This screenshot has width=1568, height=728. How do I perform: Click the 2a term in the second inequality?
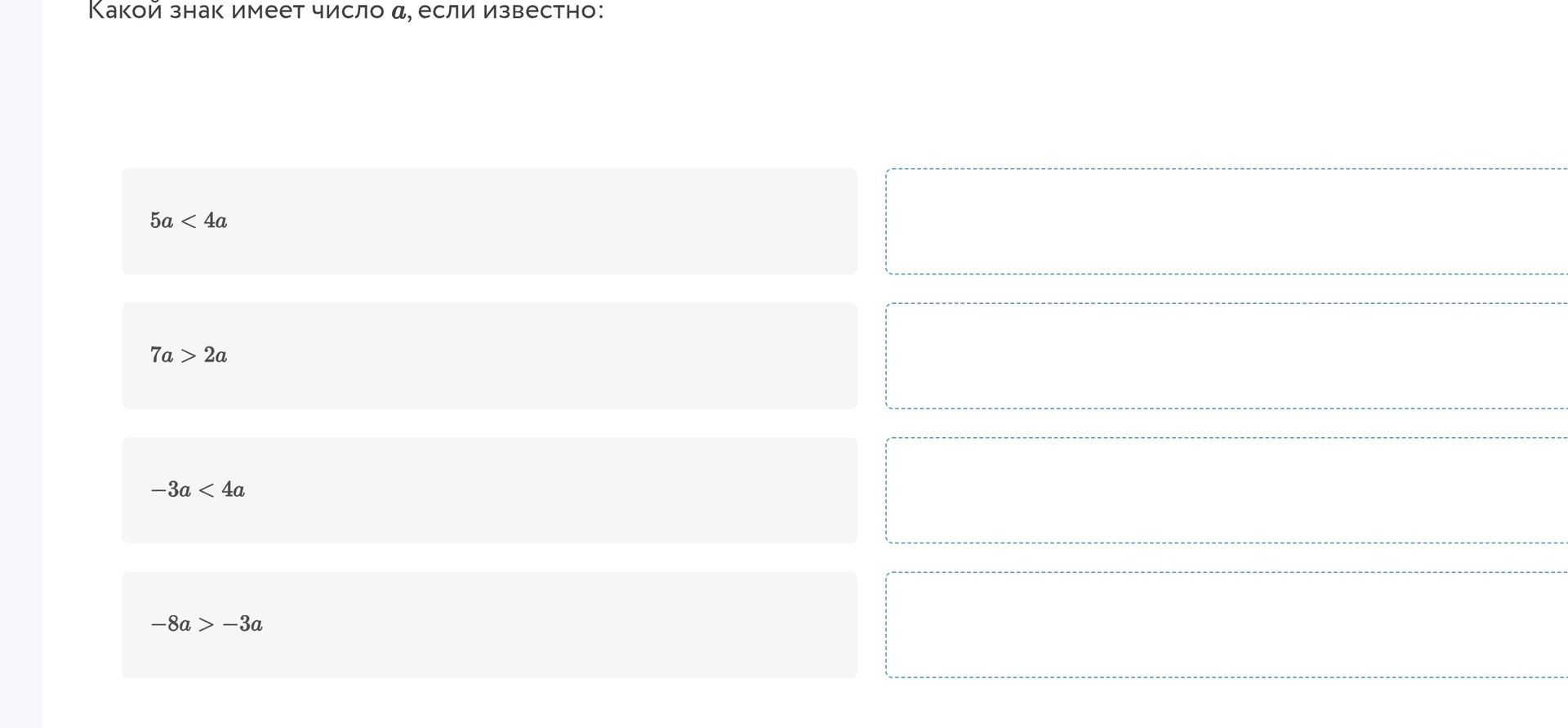click(x=216, y=355)
